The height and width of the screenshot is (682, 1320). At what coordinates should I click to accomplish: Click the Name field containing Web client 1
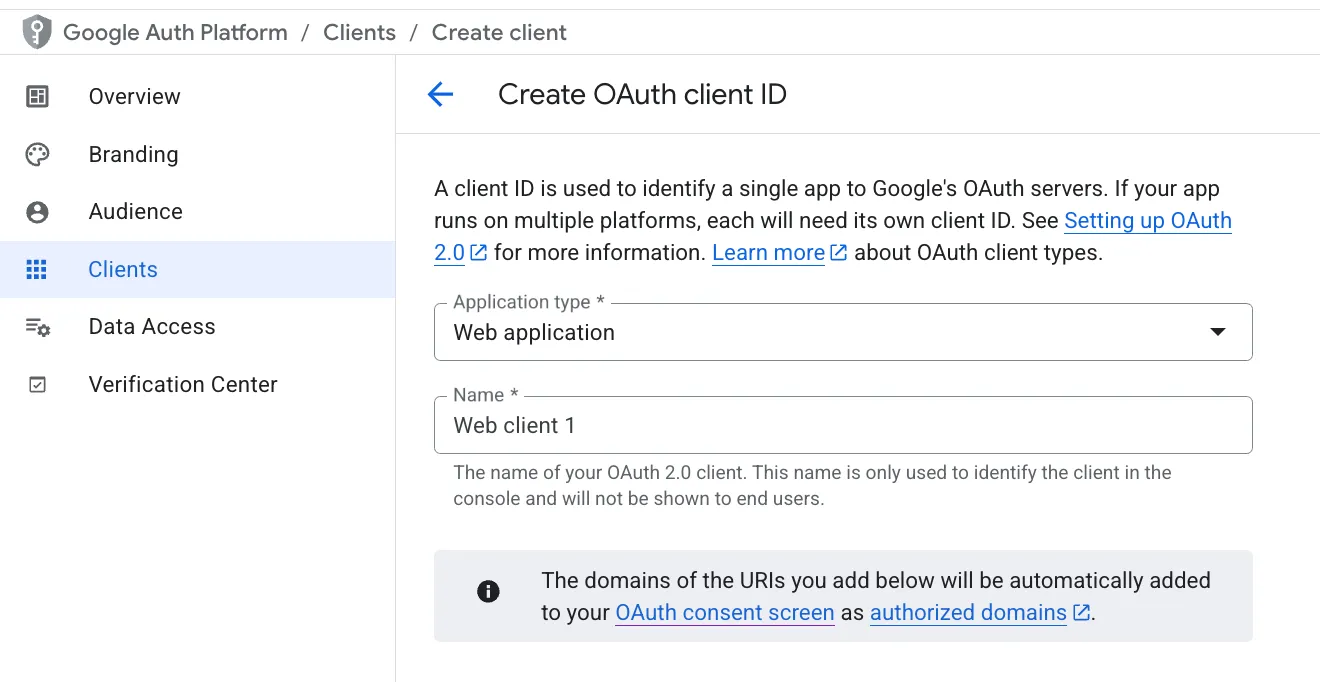pos(842,425)
